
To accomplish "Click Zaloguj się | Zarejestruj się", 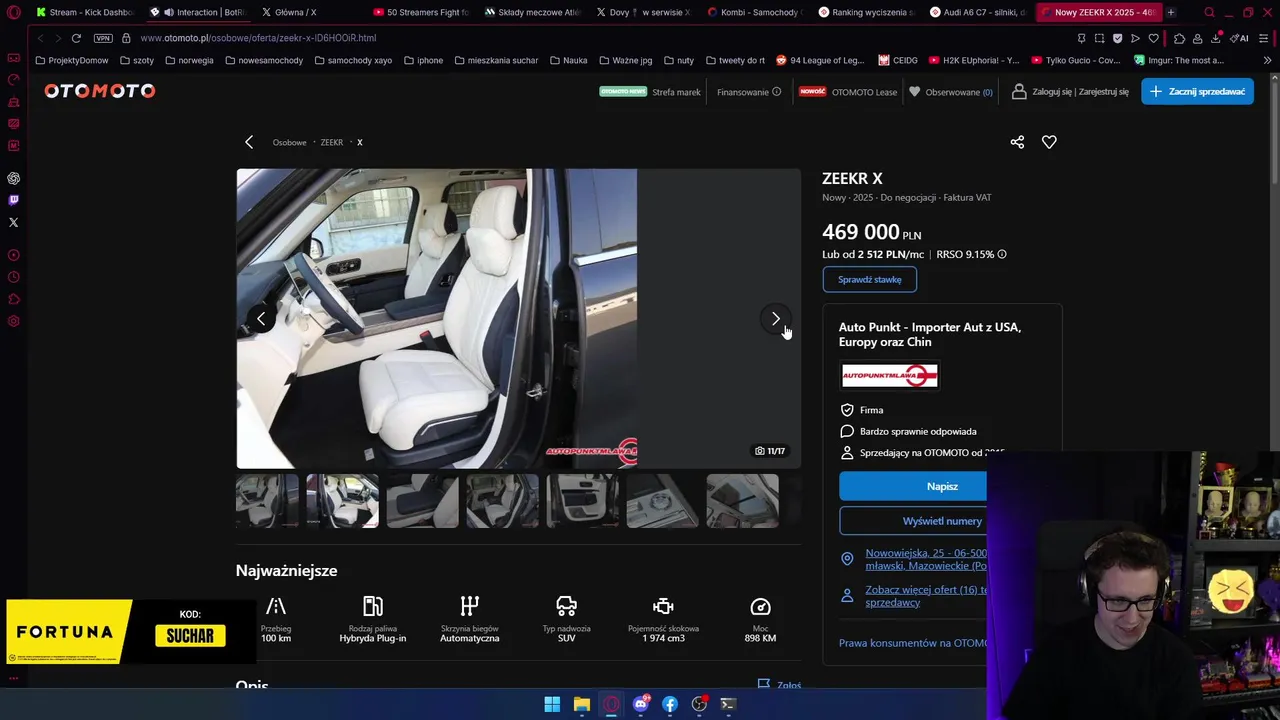I will pyautogui.click(x=1070, y=92).
